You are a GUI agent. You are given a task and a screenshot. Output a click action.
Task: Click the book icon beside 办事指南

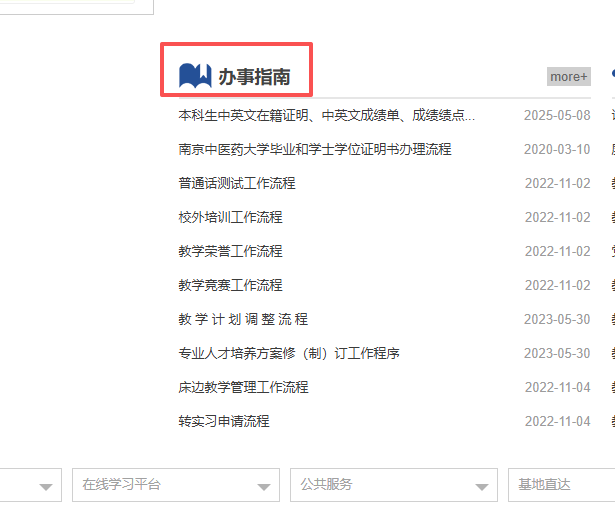click(194, 75)
